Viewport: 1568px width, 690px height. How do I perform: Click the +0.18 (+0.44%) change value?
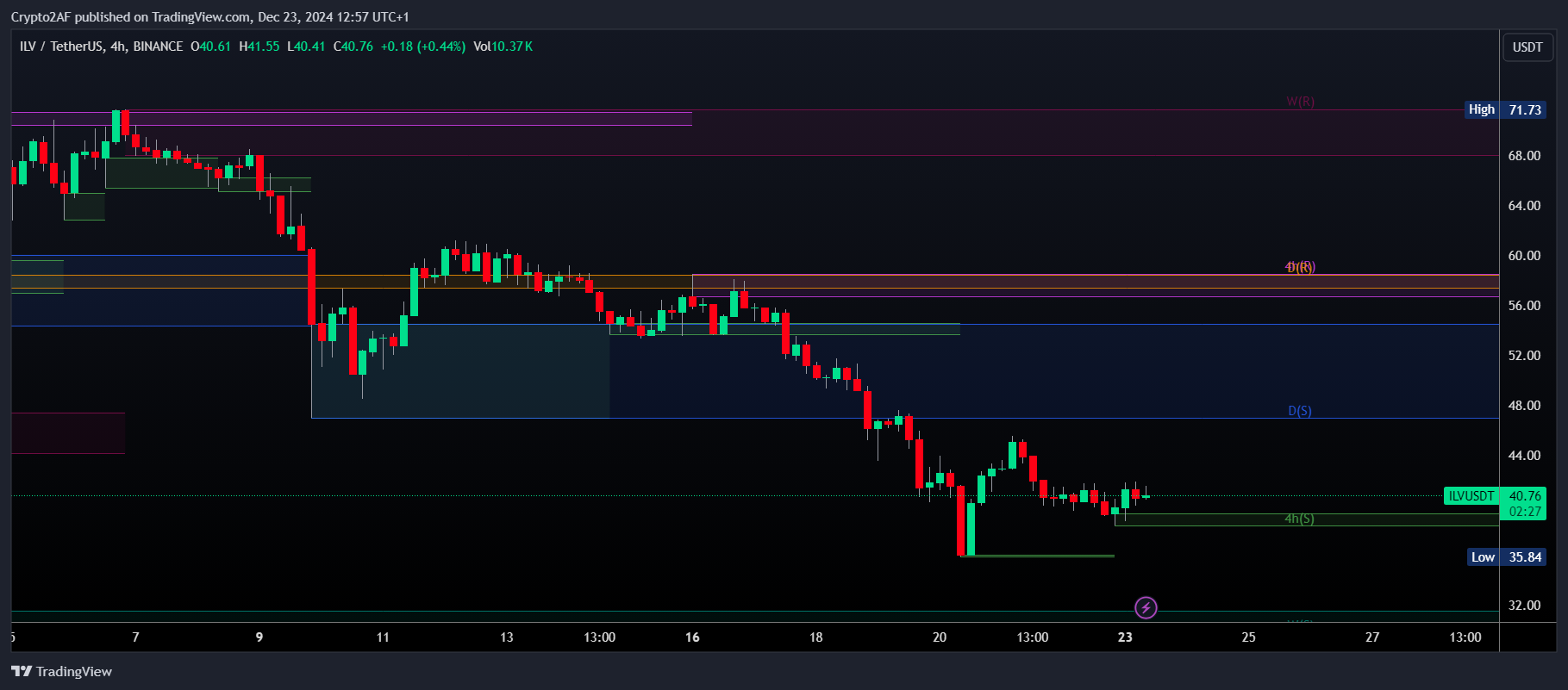tap(423, 47)
